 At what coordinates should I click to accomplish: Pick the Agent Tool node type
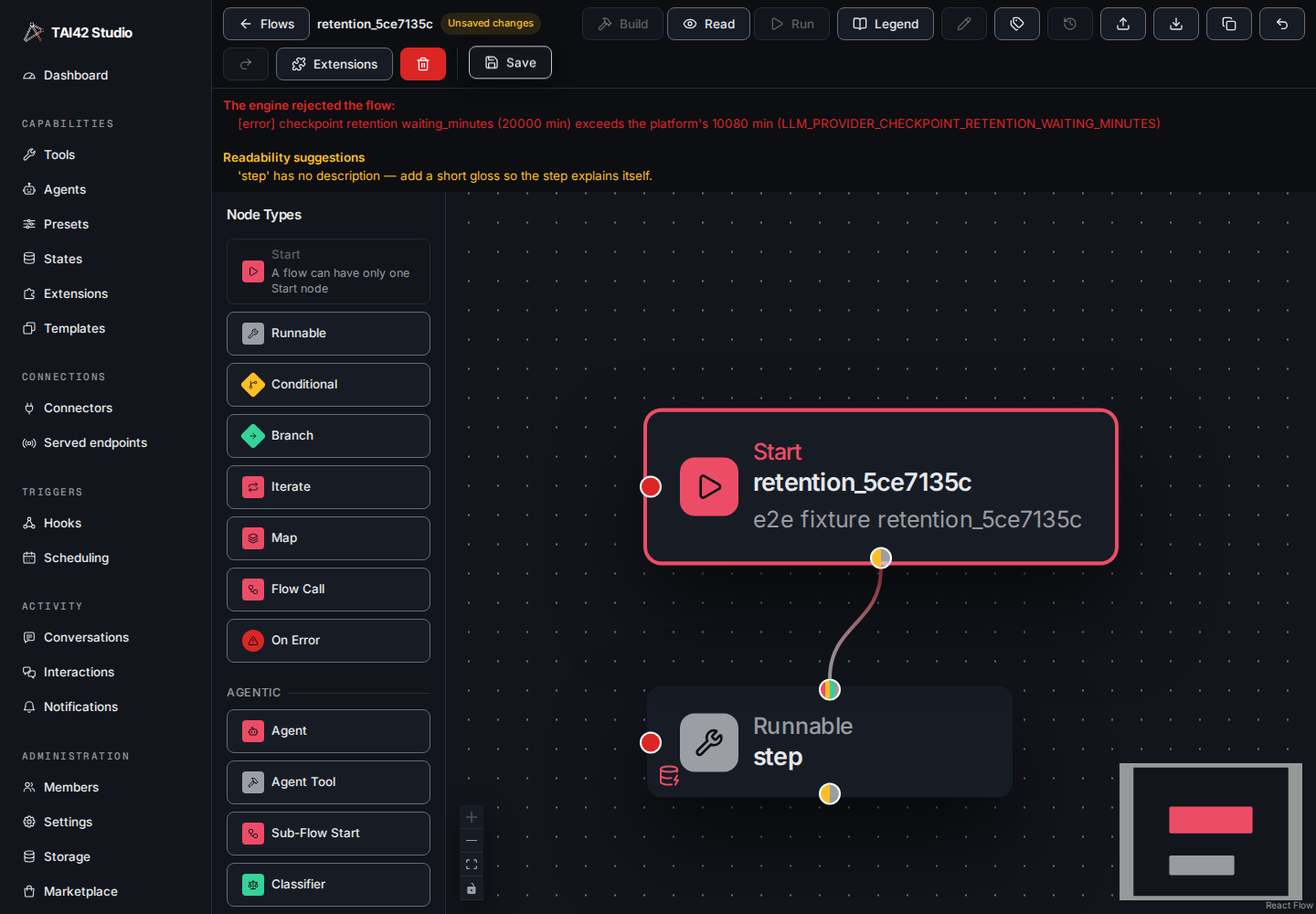(x=328, y=782)
